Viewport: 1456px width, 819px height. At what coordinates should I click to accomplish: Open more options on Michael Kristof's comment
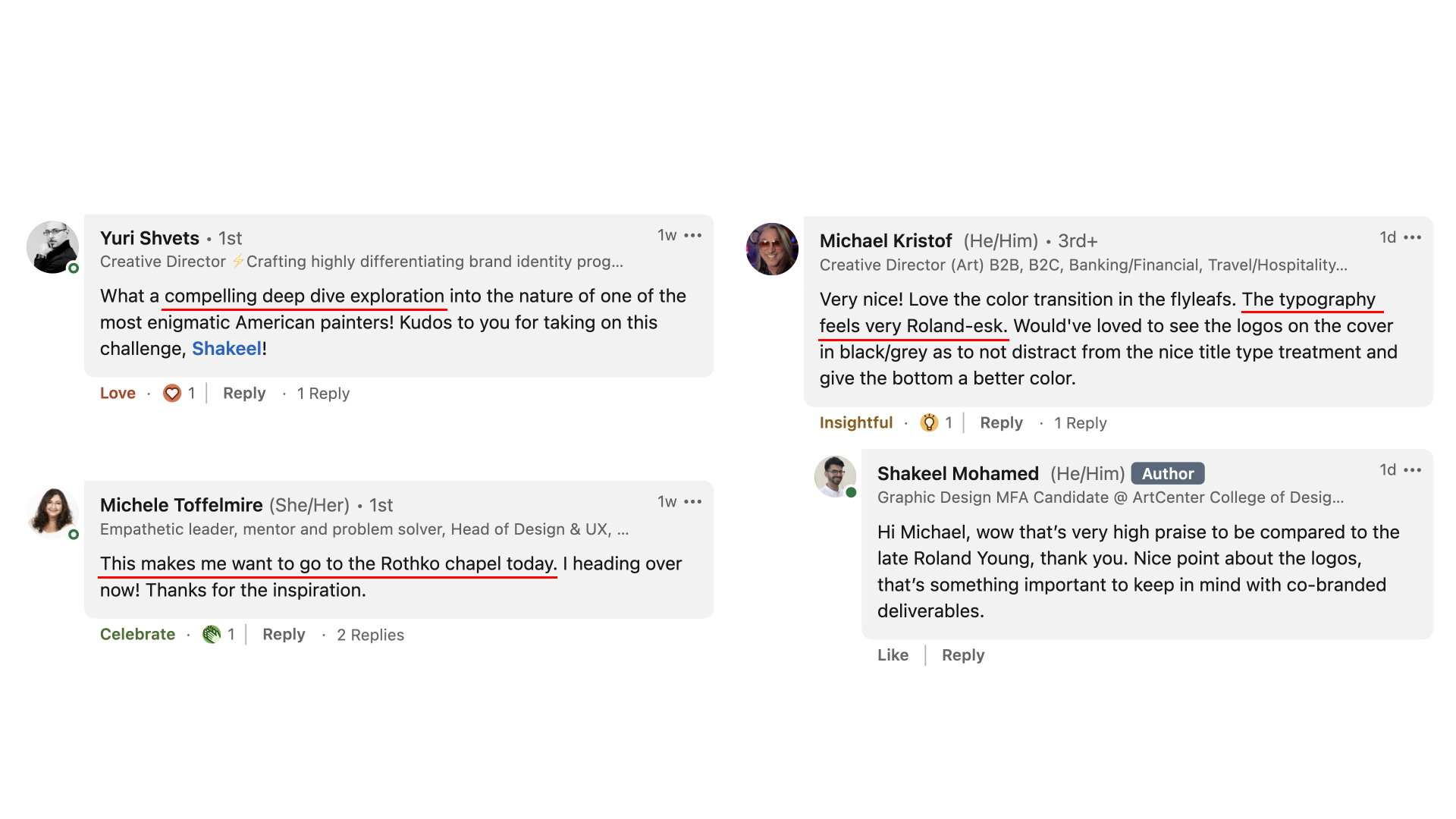[x=1413, y=238]
